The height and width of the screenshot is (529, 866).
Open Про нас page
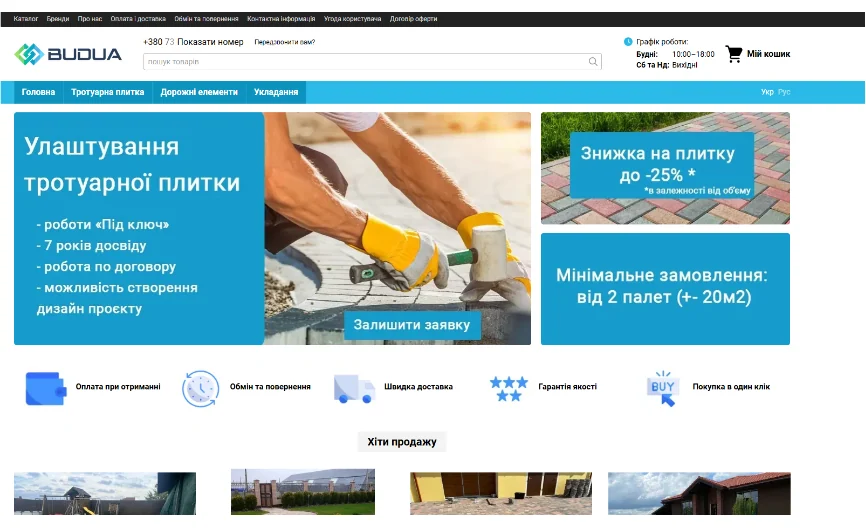click(x=89, y=19)
